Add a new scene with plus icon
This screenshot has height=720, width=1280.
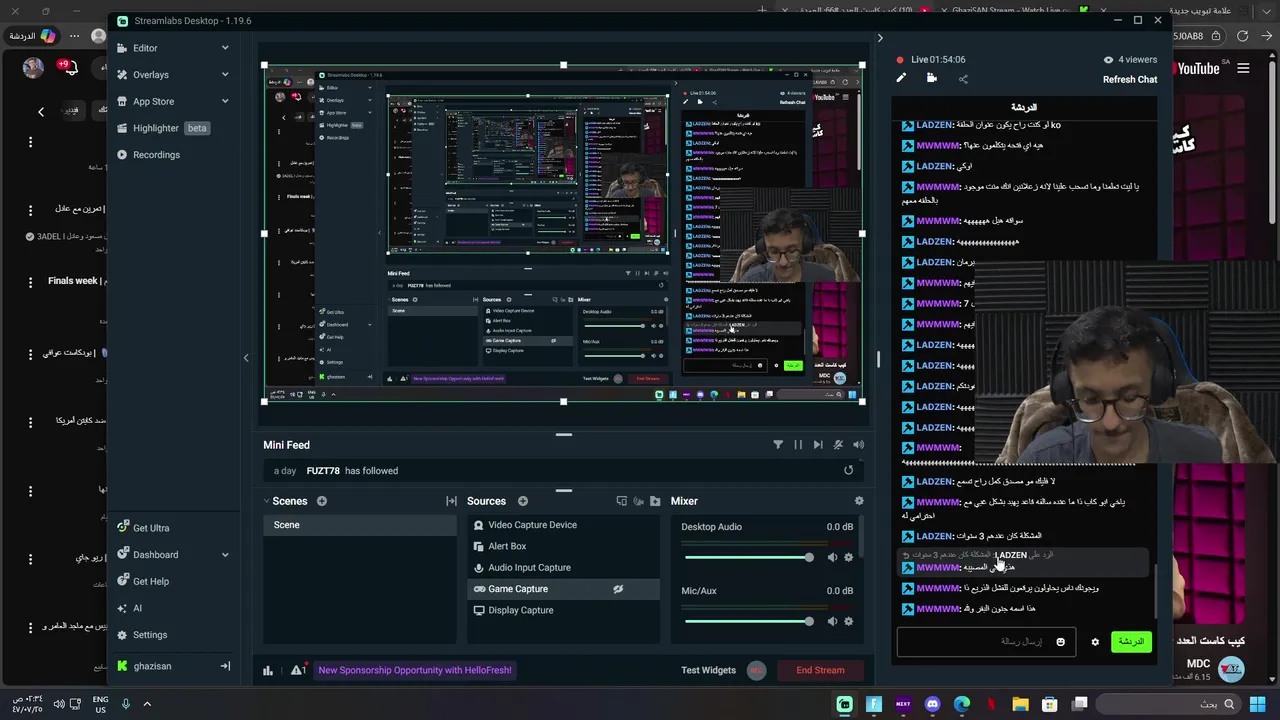point(322,501)
